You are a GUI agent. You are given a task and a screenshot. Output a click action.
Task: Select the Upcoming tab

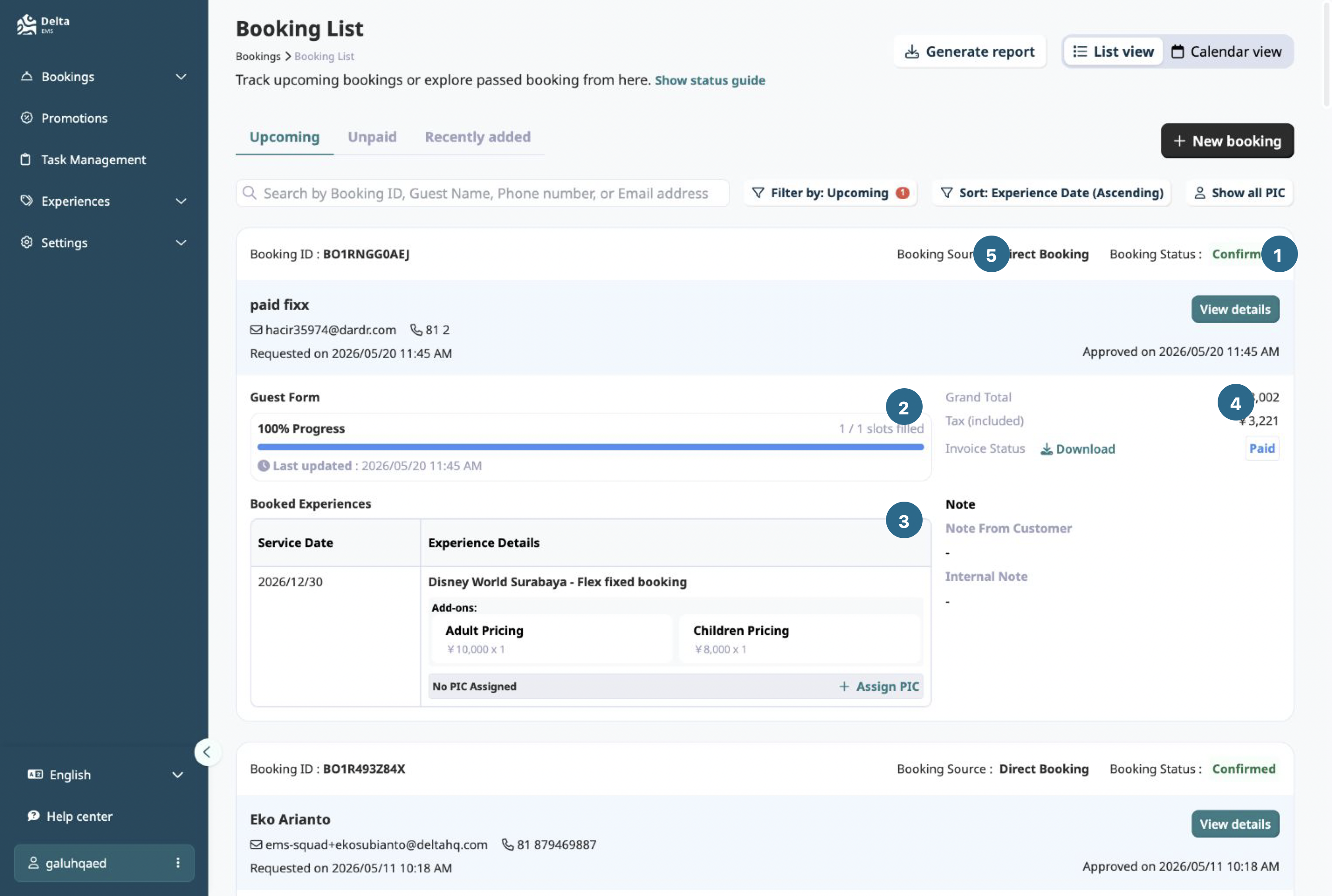pos(284,137)
